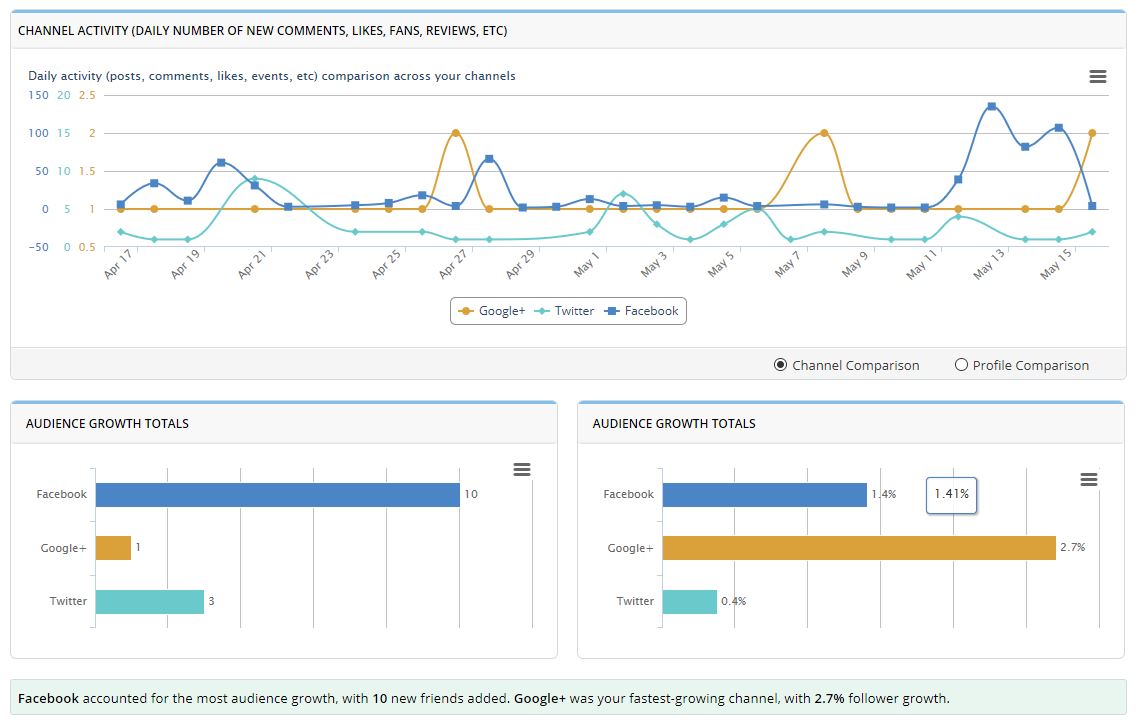1143x726 pixels.
Task: Click the highest Facebook point near May 13
Action: click(991, 106)
